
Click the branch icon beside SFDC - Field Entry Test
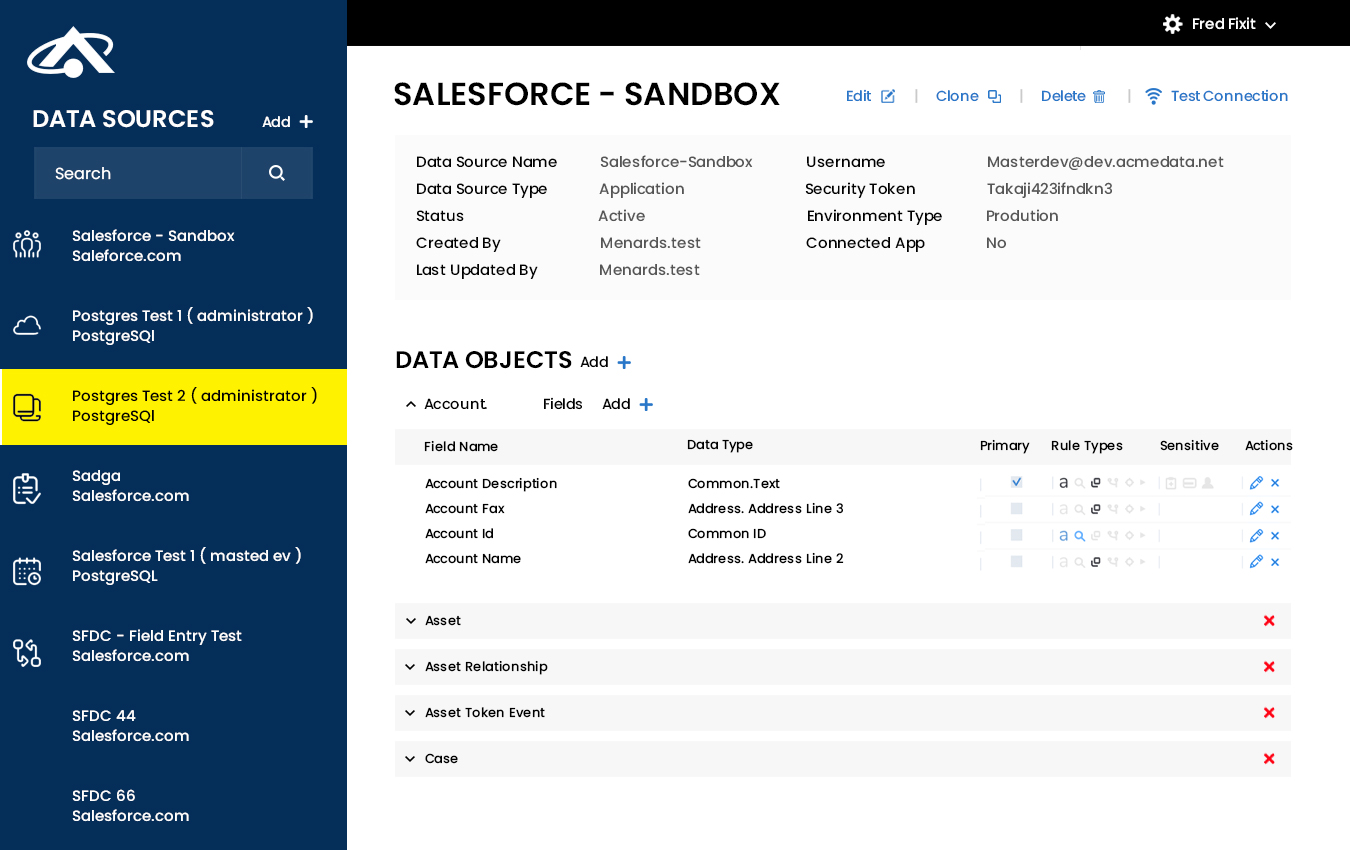click(x=27, y=653)
